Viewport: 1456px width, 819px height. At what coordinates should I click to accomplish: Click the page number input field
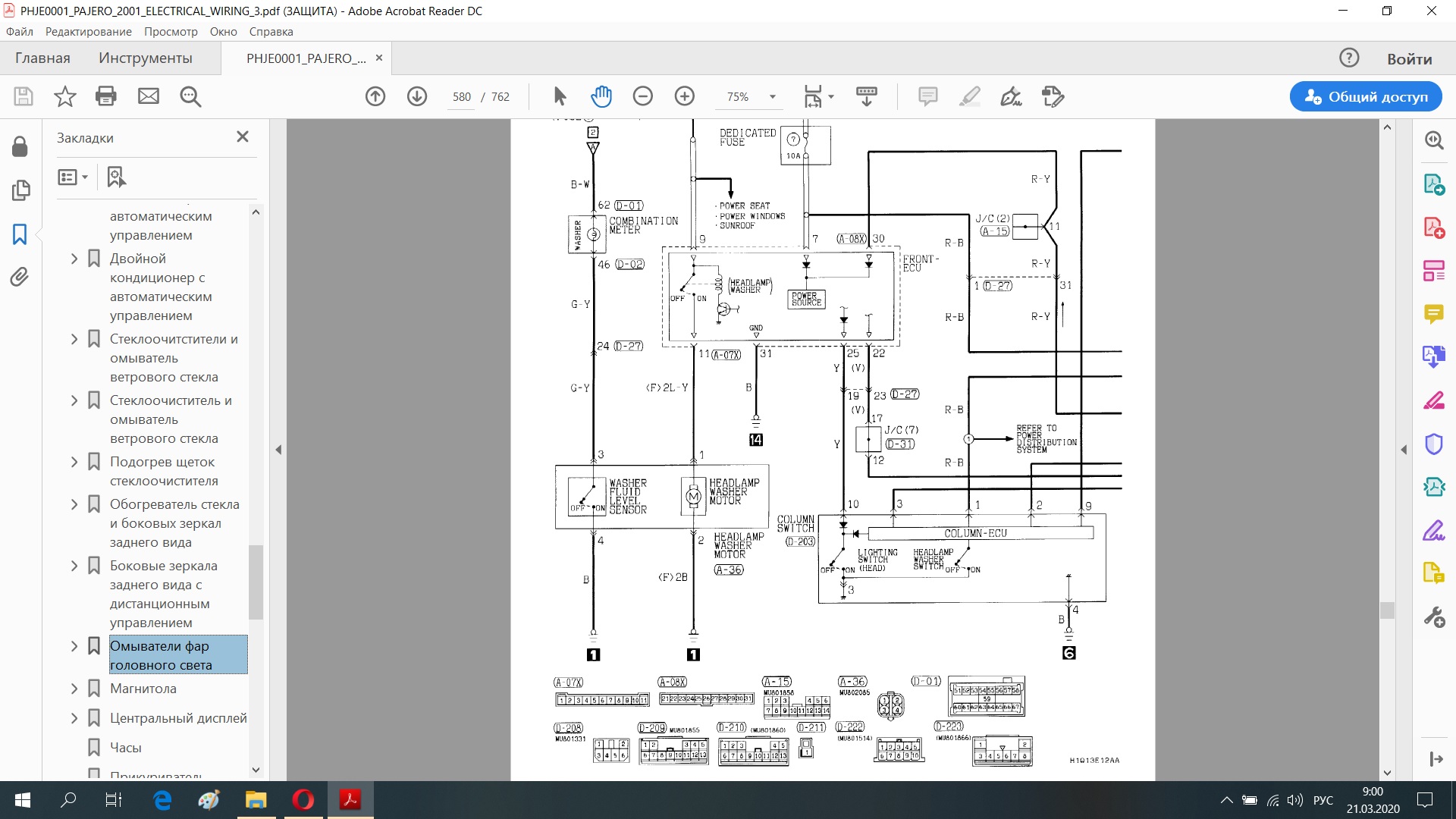(x=461, y=97)
